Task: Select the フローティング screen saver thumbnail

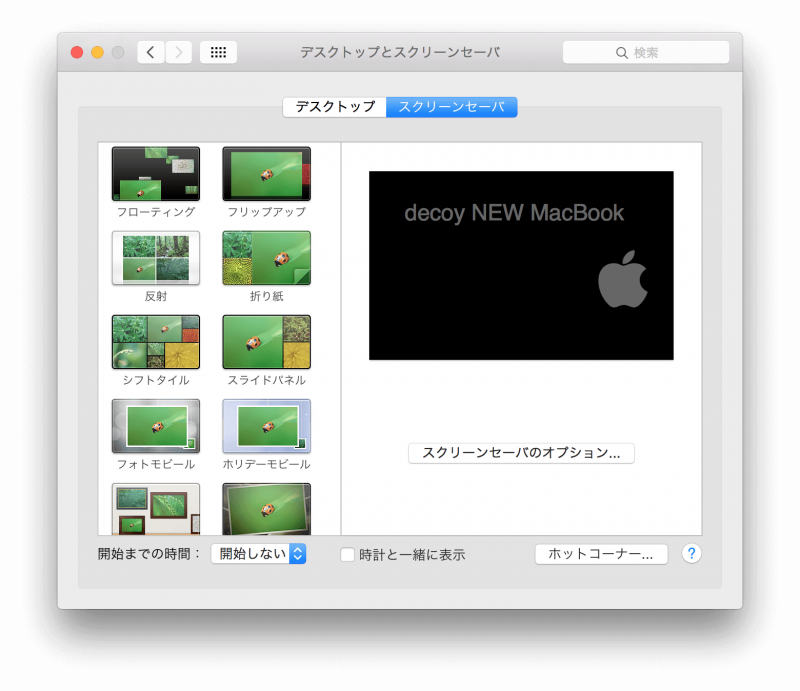Action: [x=156, y=174]
